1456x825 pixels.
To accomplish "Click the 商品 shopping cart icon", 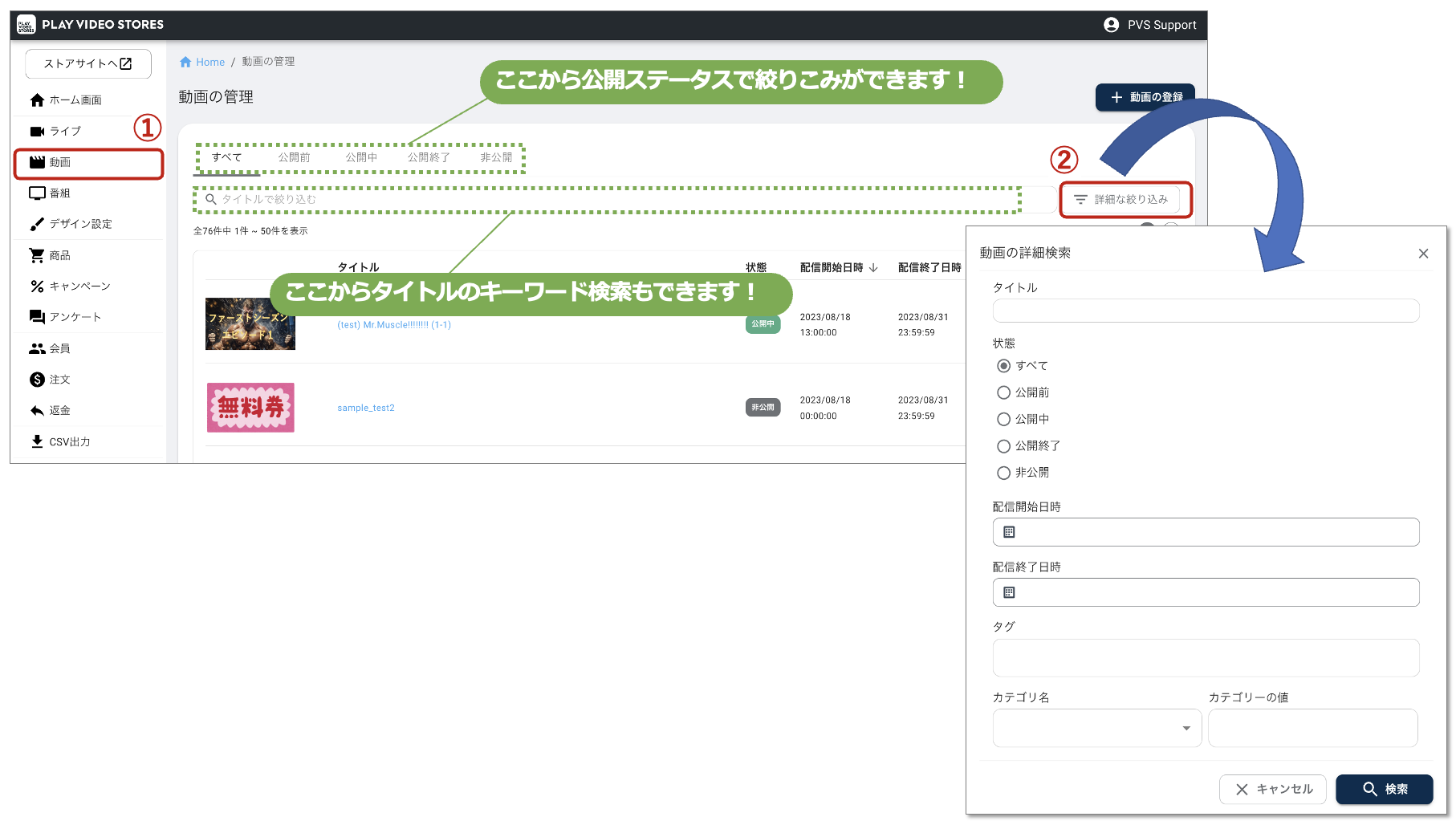I will click(37, 255).
